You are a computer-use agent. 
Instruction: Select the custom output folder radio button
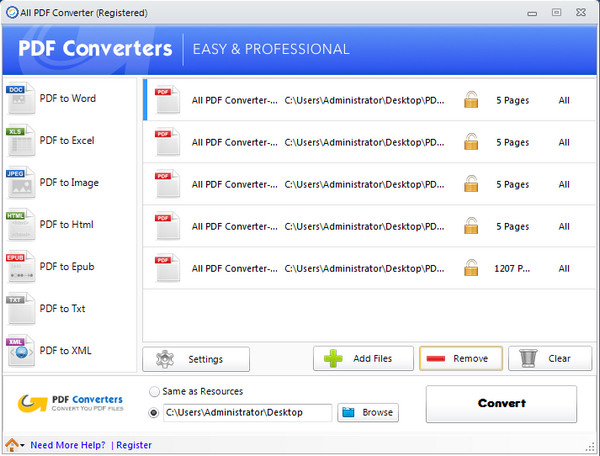click(154, 413)
